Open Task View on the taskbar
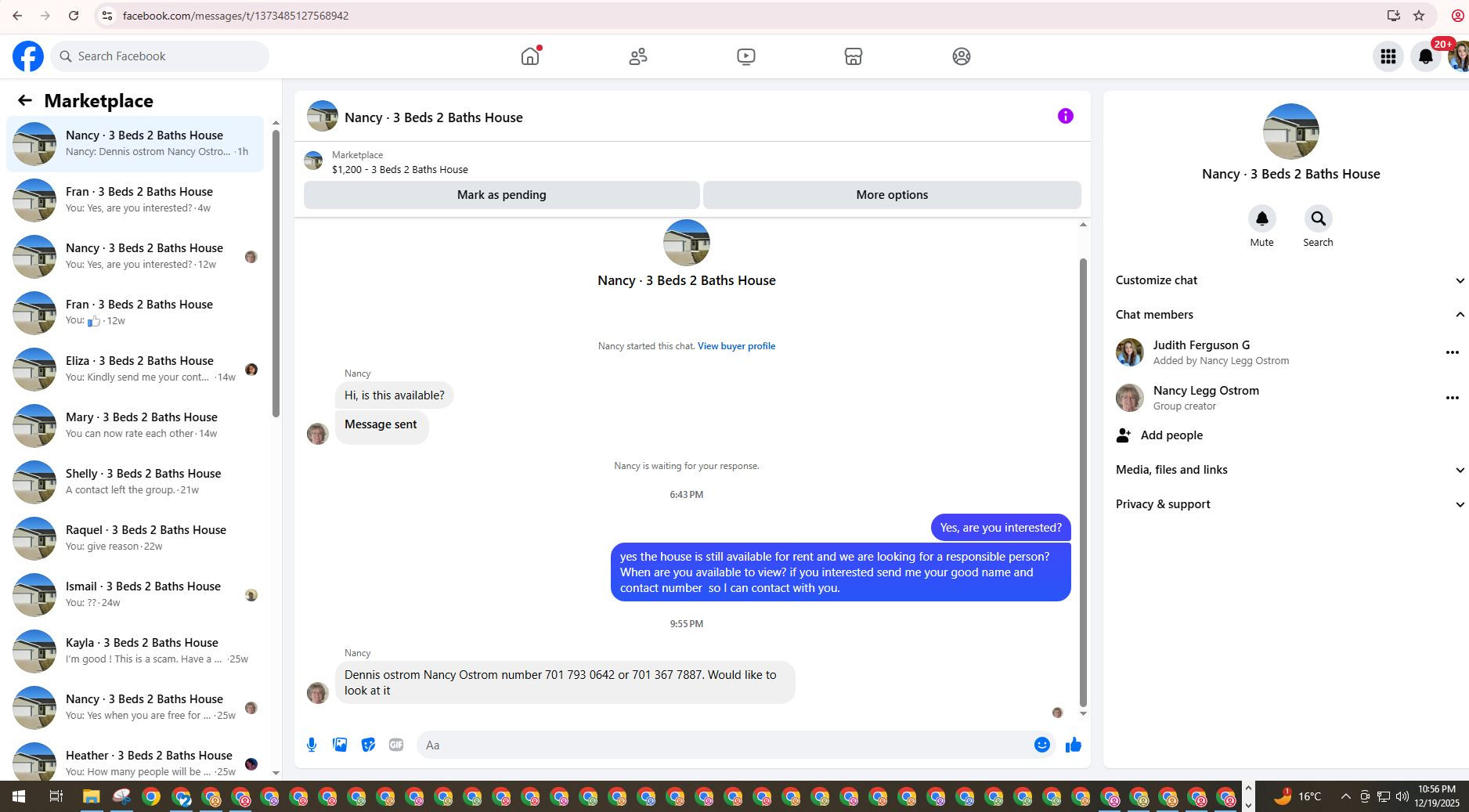Viewport: 1469px width, 812px height. click(x=56, y=797)
